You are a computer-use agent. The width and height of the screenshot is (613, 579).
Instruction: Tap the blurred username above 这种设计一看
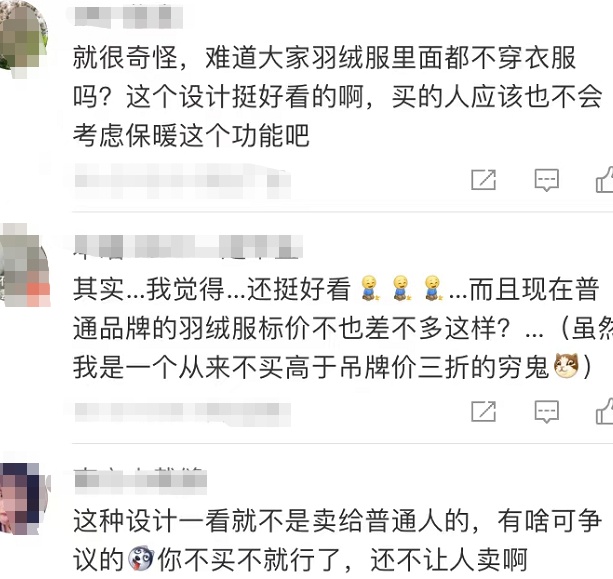coord(141,480)
